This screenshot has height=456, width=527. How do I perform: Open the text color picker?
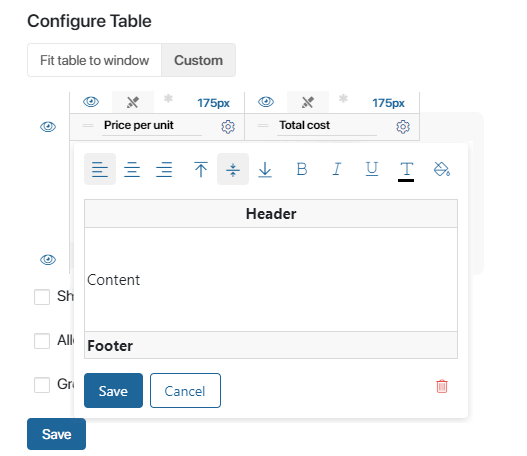tap(406, 171)
